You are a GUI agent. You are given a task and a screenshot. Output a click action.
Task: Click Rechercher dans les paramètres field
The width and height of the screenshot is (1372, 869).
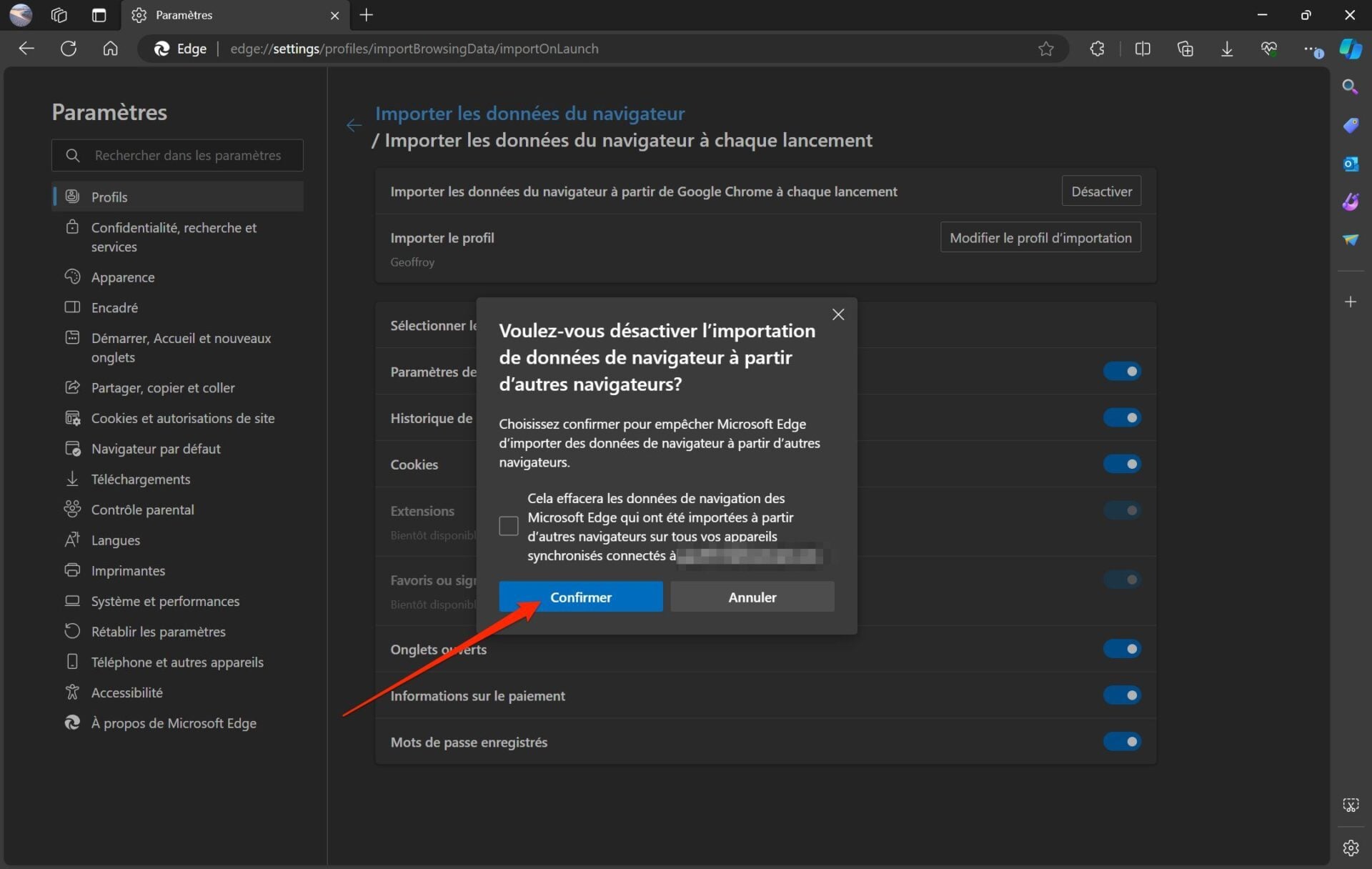click(187, 155)
